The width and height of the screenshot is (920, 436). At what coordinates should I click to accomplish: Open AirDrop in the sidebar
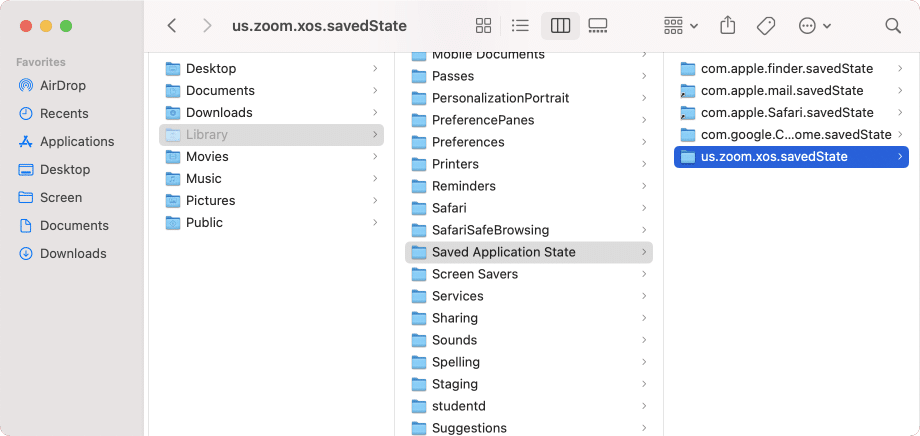click(62, 86)
